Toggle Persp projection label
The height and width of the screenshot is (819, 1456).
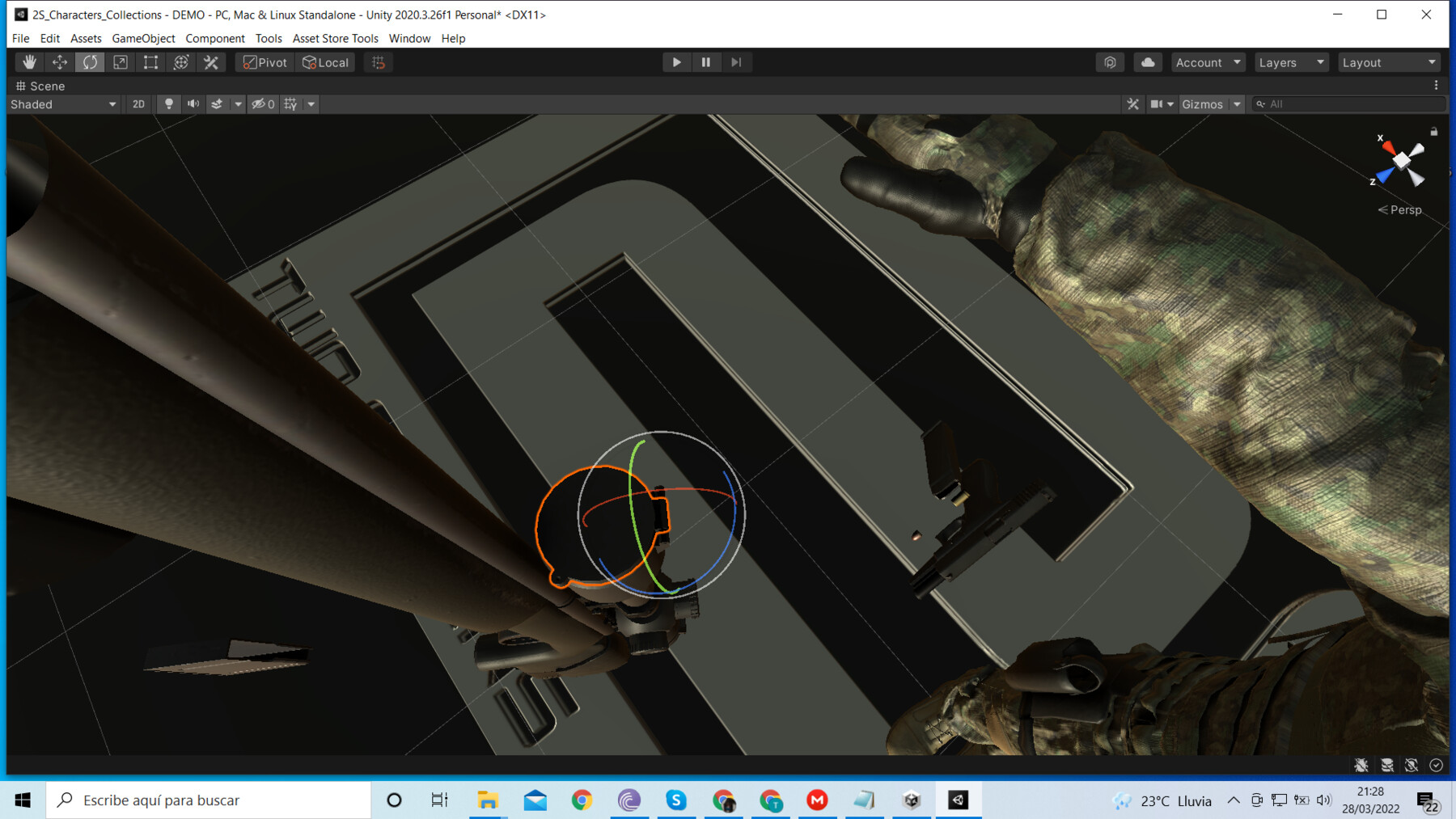click(x=1400, y=210)
